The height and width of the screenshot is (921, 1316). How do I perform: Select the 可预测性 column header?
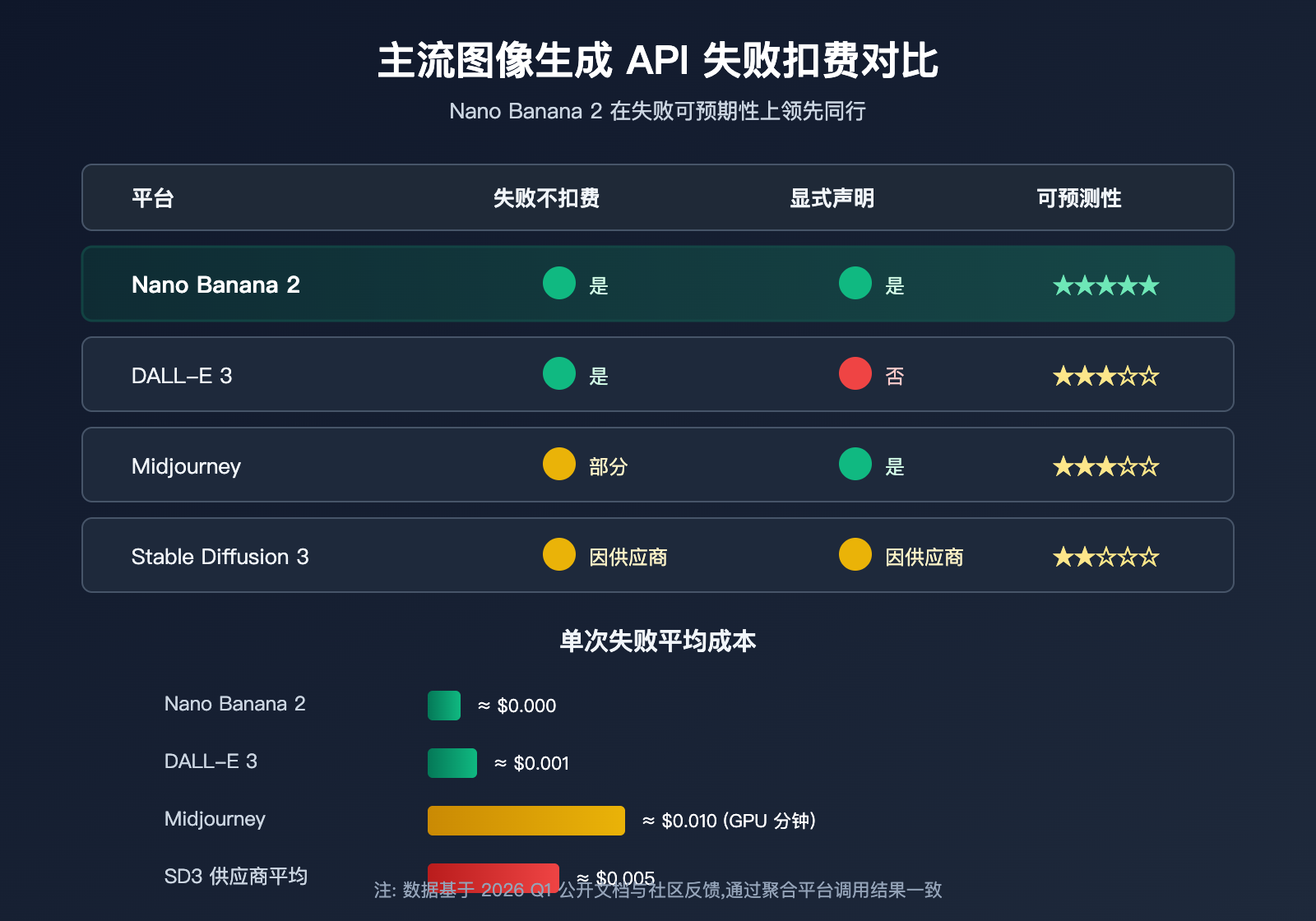[x=1078, y=197]
